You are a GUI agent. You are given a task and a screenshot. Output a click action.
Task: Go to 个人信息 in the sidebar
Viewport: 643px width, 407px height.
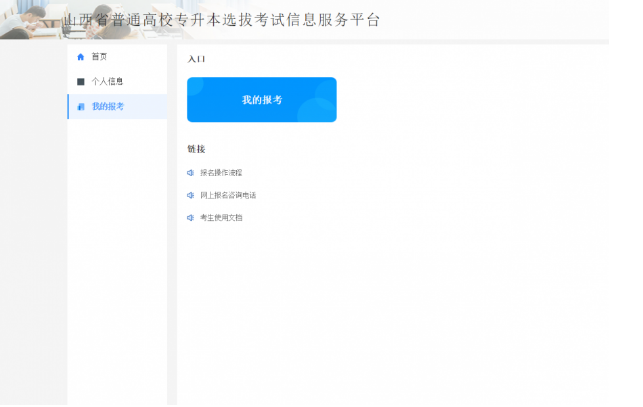(x=107, y=82)
